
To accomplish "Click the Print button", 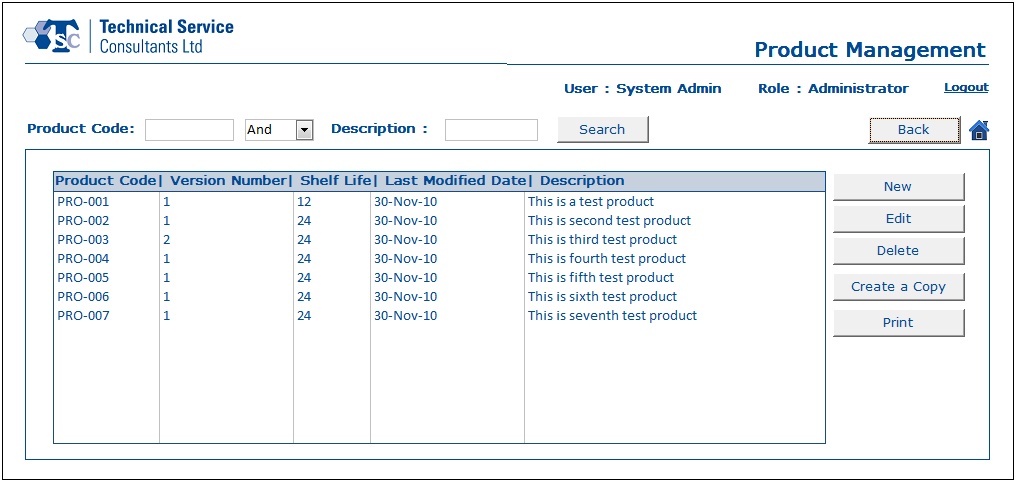I will tap(898, 322).
